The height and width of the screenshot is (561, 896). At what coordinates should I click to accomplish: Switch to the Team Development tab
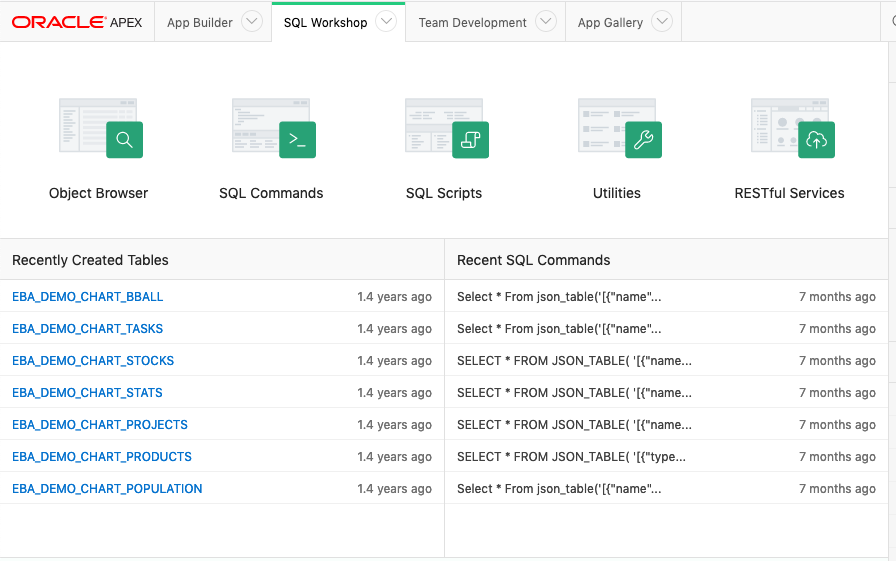click(472, 22)
